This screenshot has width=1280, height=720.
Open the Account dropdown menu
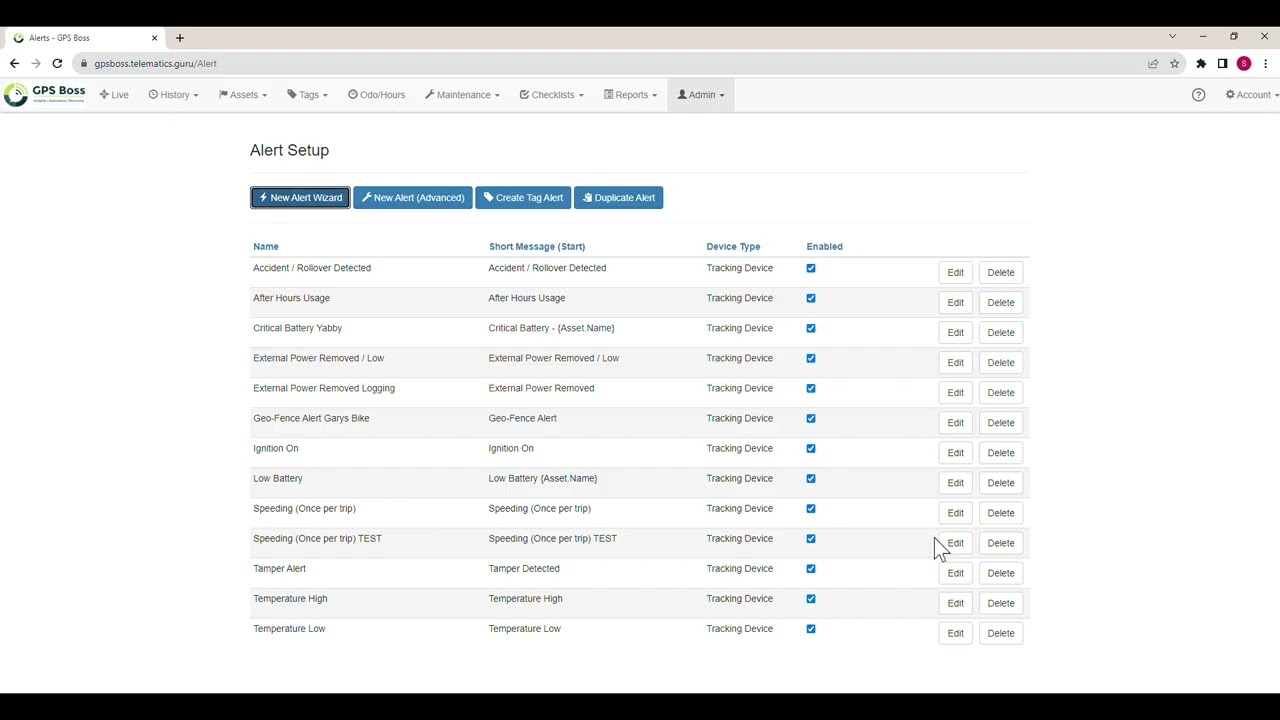point(1252,95)
